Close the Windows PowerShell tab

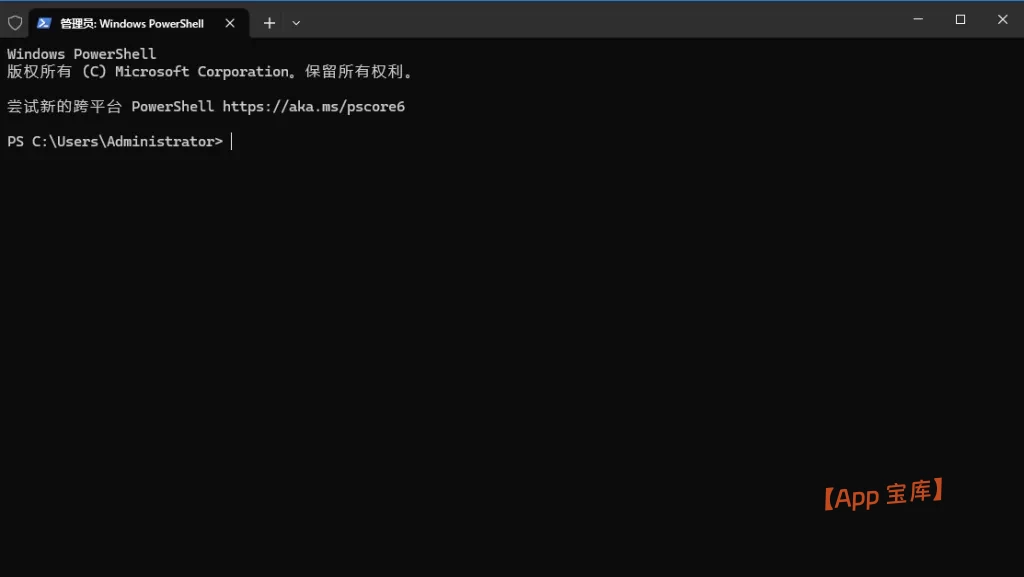[230, 23]
